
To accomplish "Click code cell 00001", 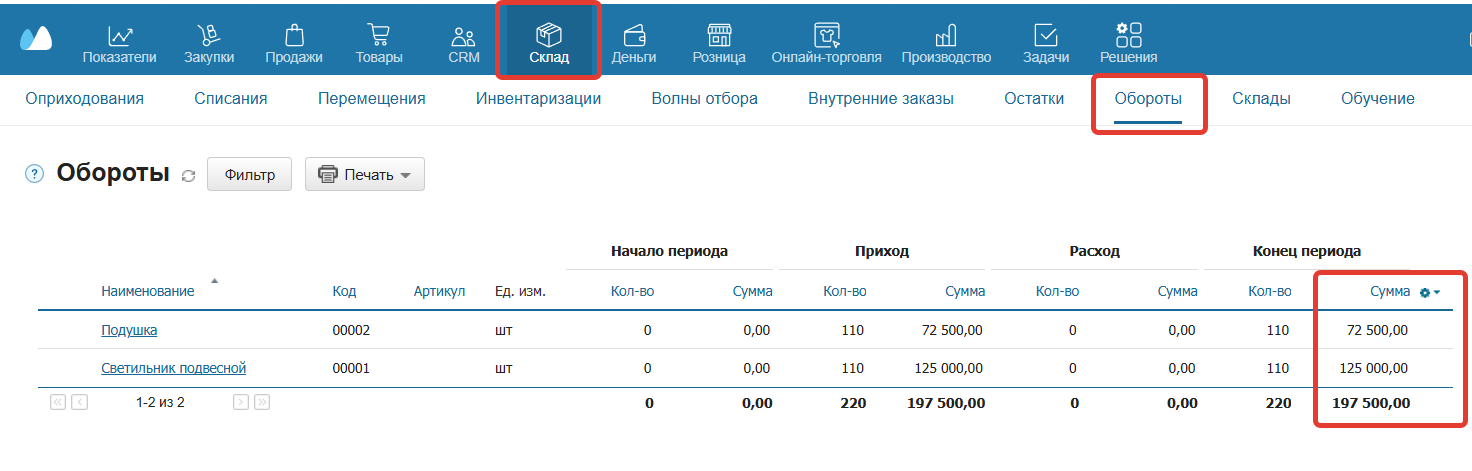I will (x=351, y=368).
